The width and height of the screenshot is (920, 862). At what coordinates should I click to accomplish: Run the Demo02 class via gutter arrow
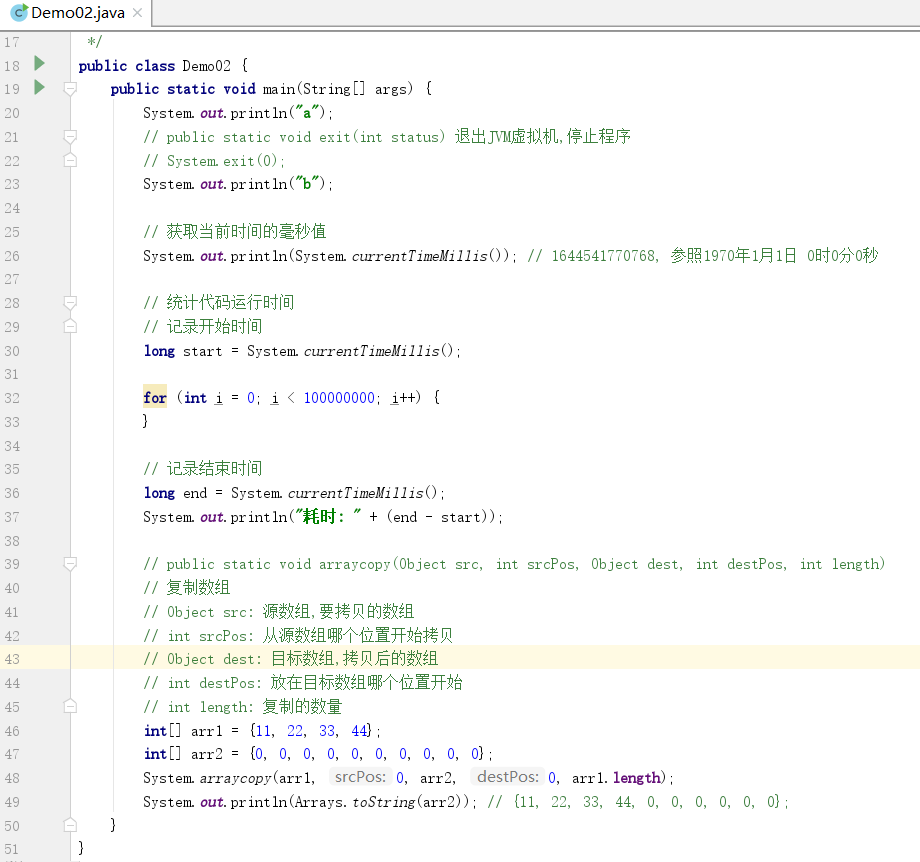(x=39, y=63)
